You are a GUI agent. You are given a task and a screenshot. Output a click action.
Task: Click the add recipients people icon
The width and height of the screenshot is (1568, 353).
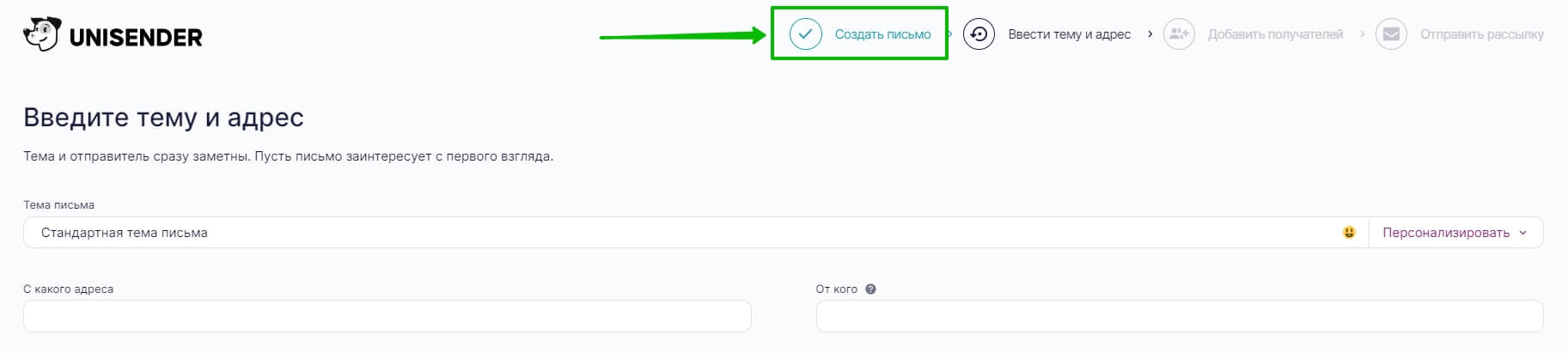point(1179,34)
